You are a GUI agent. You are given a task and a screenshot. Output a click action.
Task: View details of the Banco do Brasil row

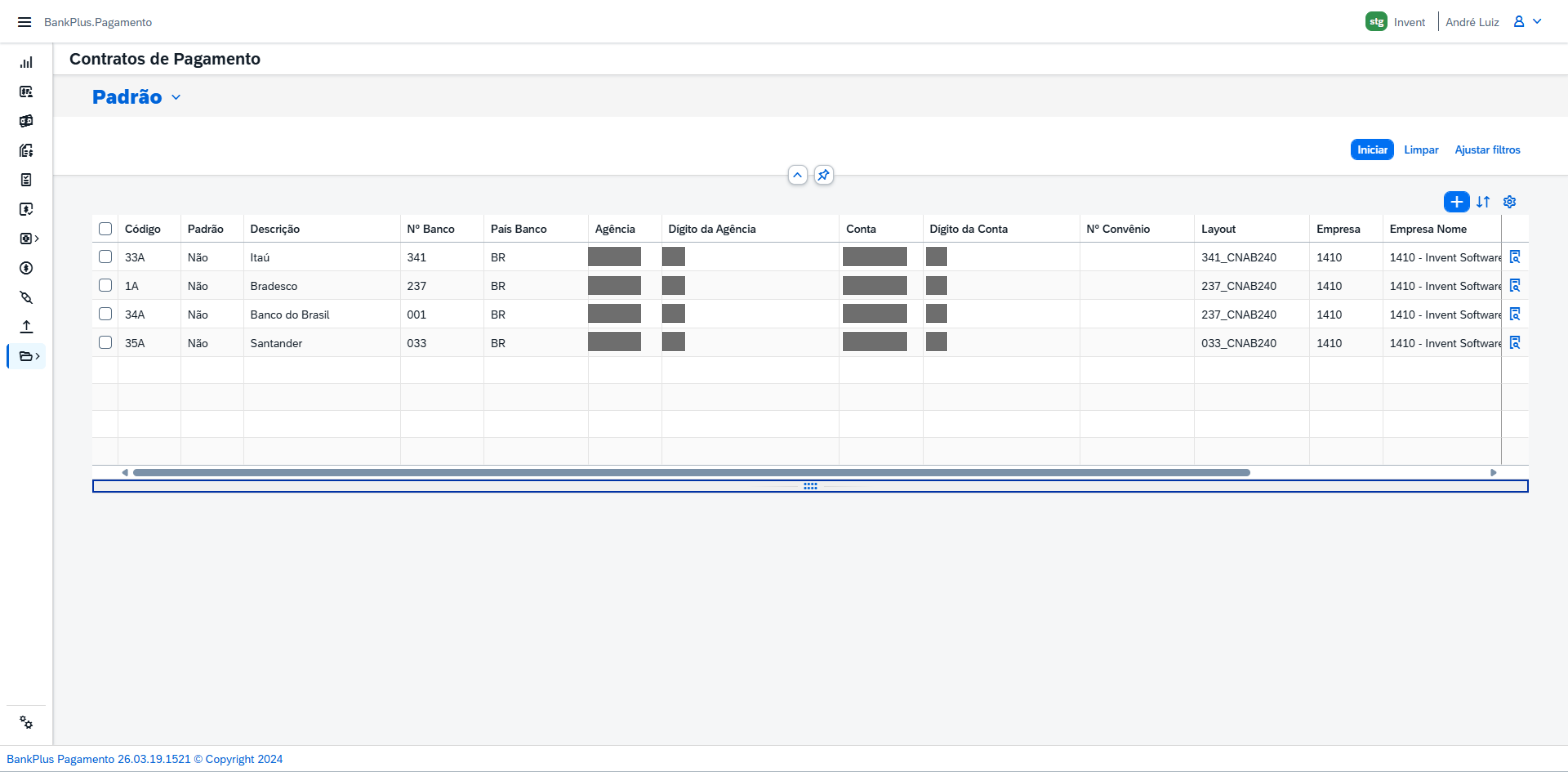click(x=1515, y=314)
